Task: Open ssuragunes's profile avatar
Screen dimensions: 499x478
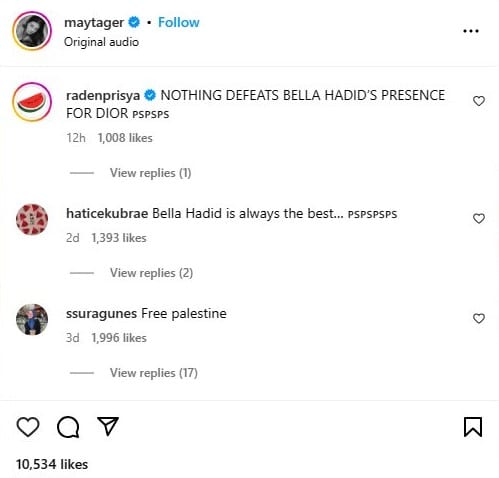Action: [32, 319]
